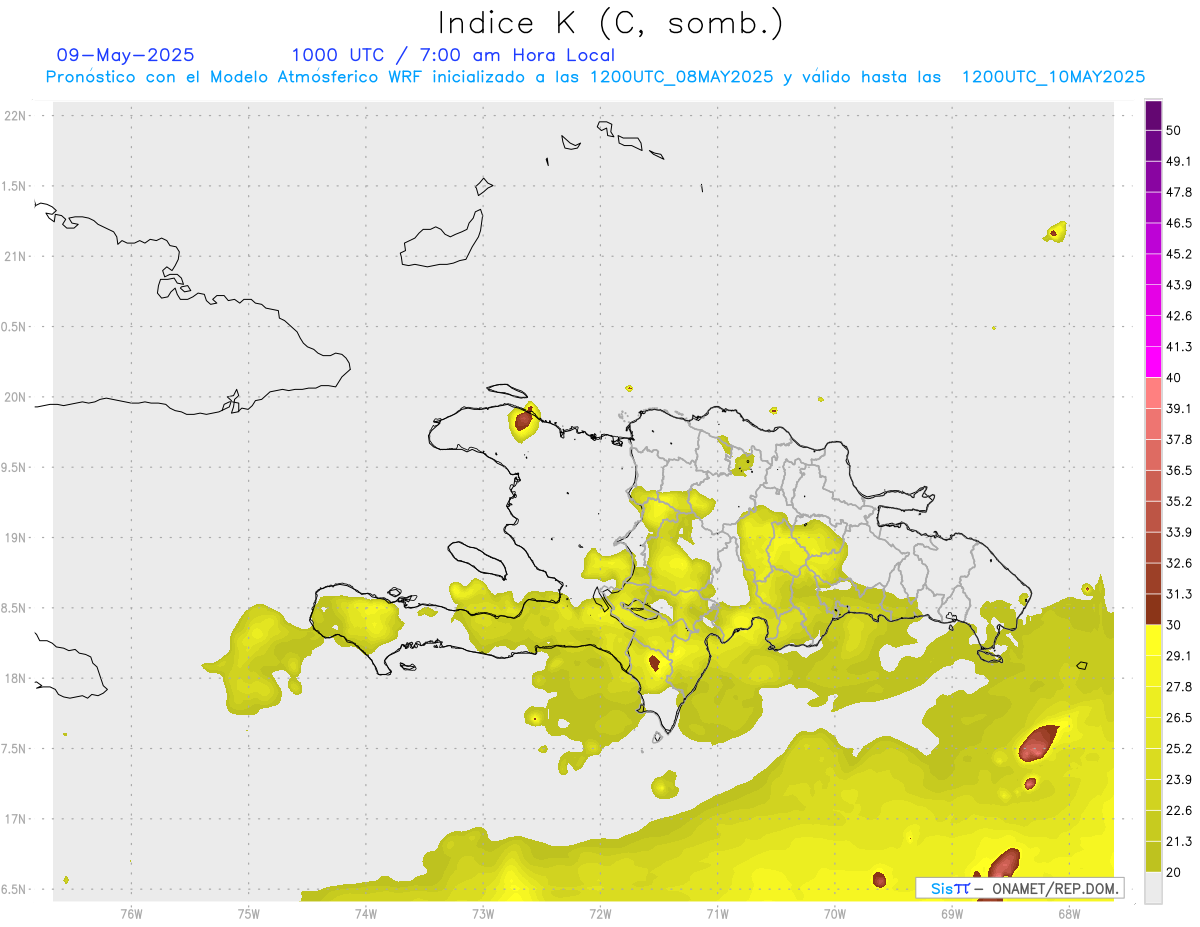Viewport: 1200px width, 927px height.
Task: Click '1000 UTC / 7:00 am Hora Local'
Action: pos(453,55)
